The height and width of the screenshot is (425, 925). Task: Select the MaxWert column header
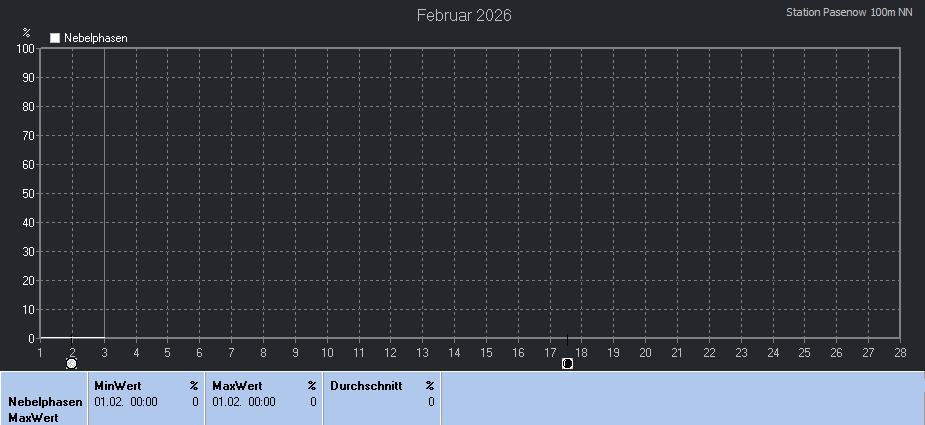237,385
